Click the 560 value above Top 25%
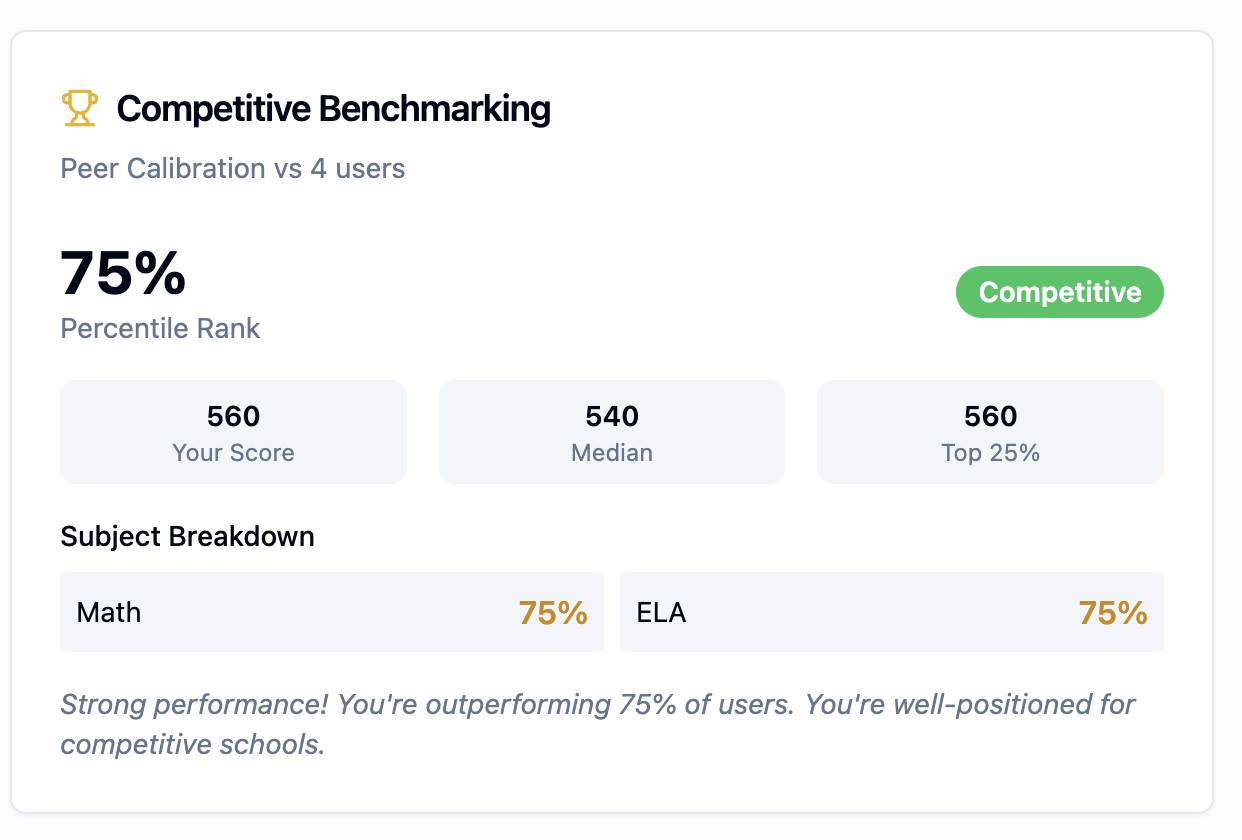The image size is (1242, 840). 990,416
